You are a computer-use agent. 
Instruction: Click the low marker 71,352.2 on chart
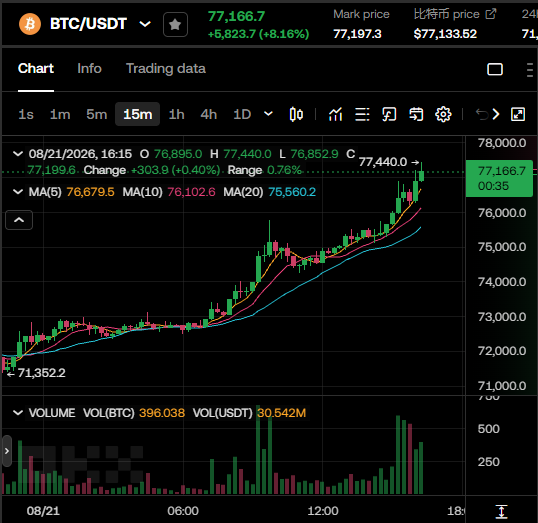41,373
